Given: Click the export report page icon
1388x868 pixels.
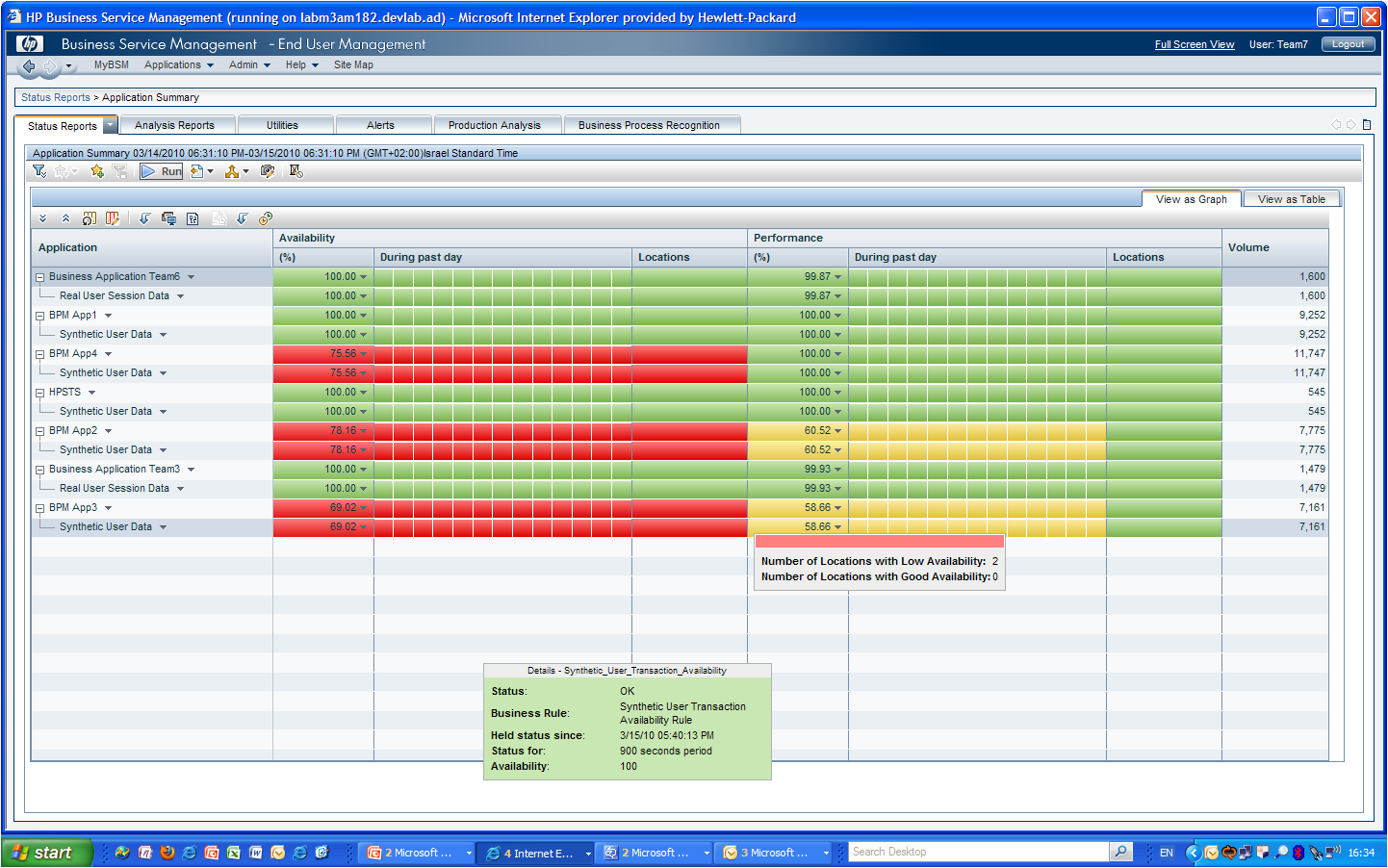Looking at the screenshot, I should tap(196, 171).
